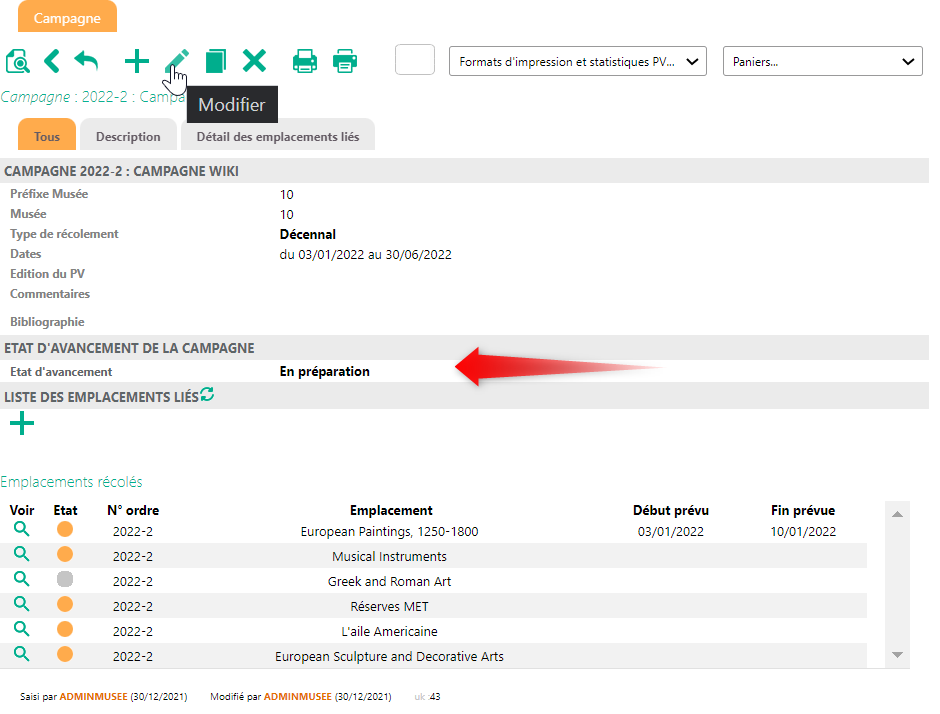This screenshot has width=940, height=714.
Task: Click the grey status dot for Greek and Roman Art
Action: pos(65,579)
